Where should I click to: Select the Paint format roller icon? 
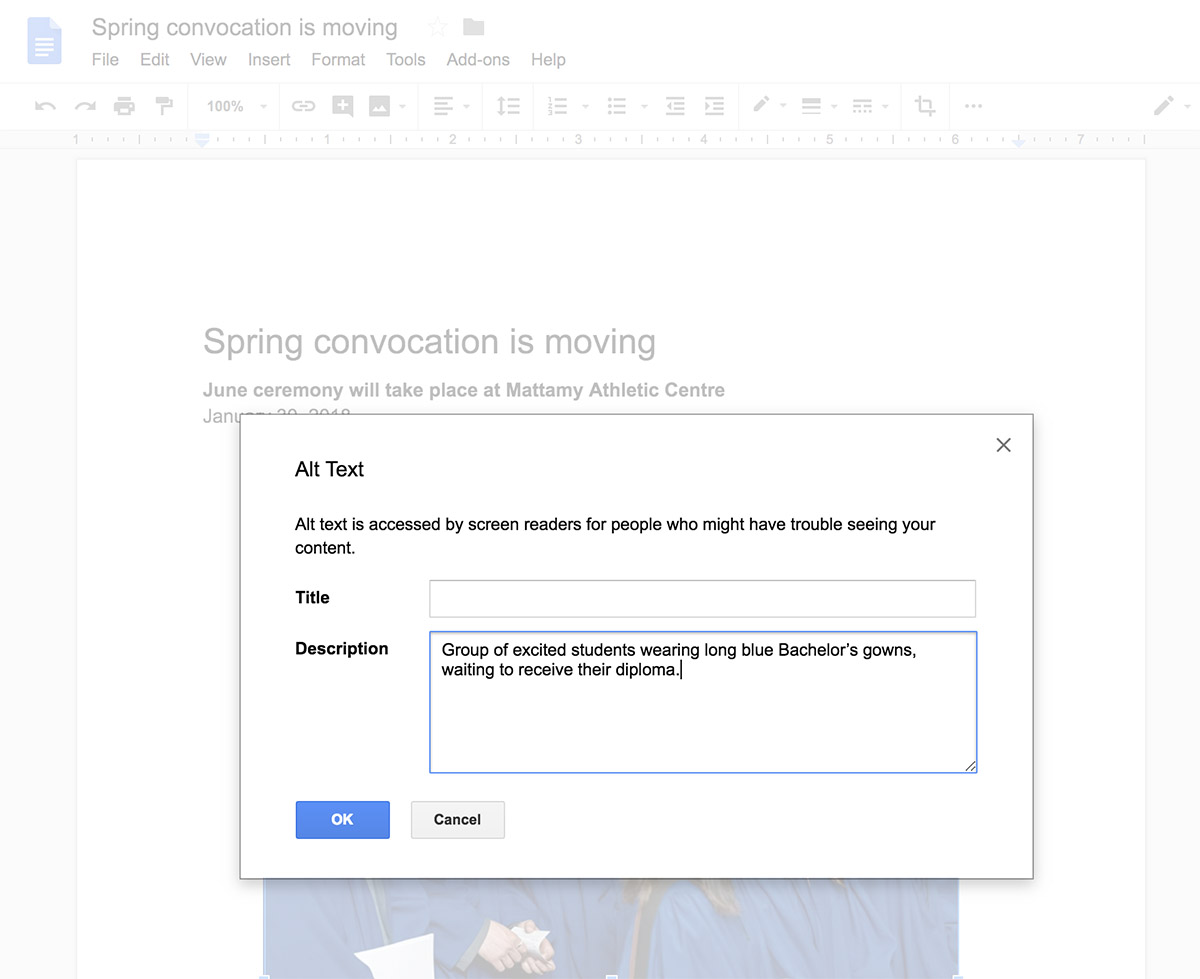tap(163, 106)
